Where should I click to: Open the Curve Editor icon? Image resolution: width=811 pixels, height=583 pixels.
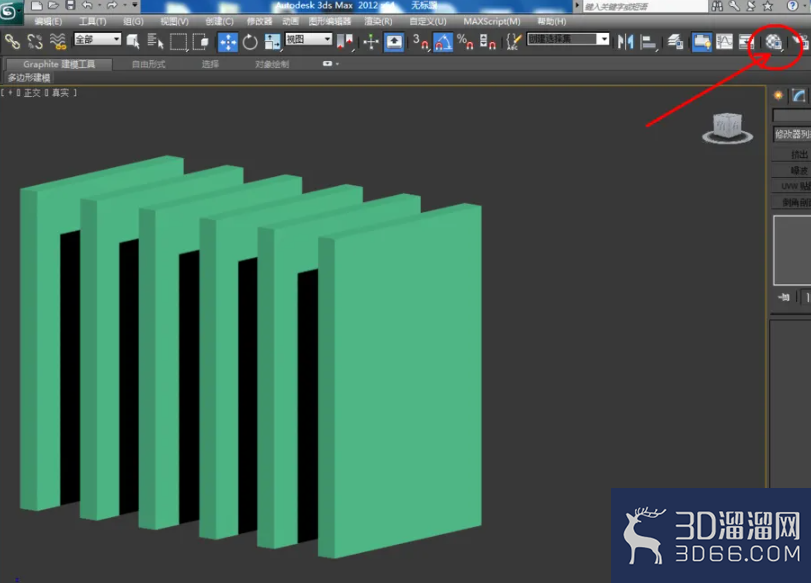coord(724,41)
